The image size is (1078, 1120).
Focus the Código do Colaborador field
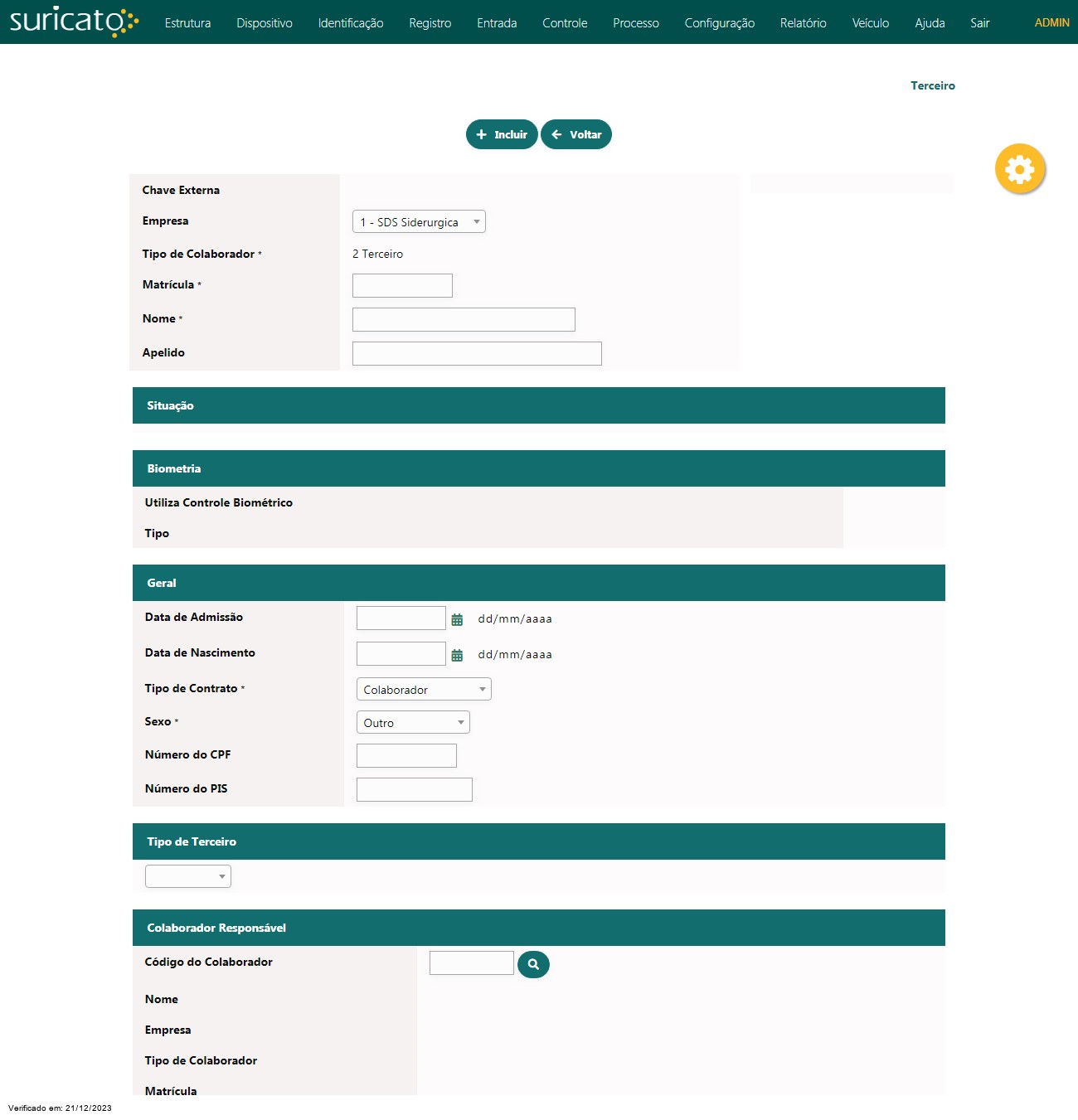(x=472, y=962)
